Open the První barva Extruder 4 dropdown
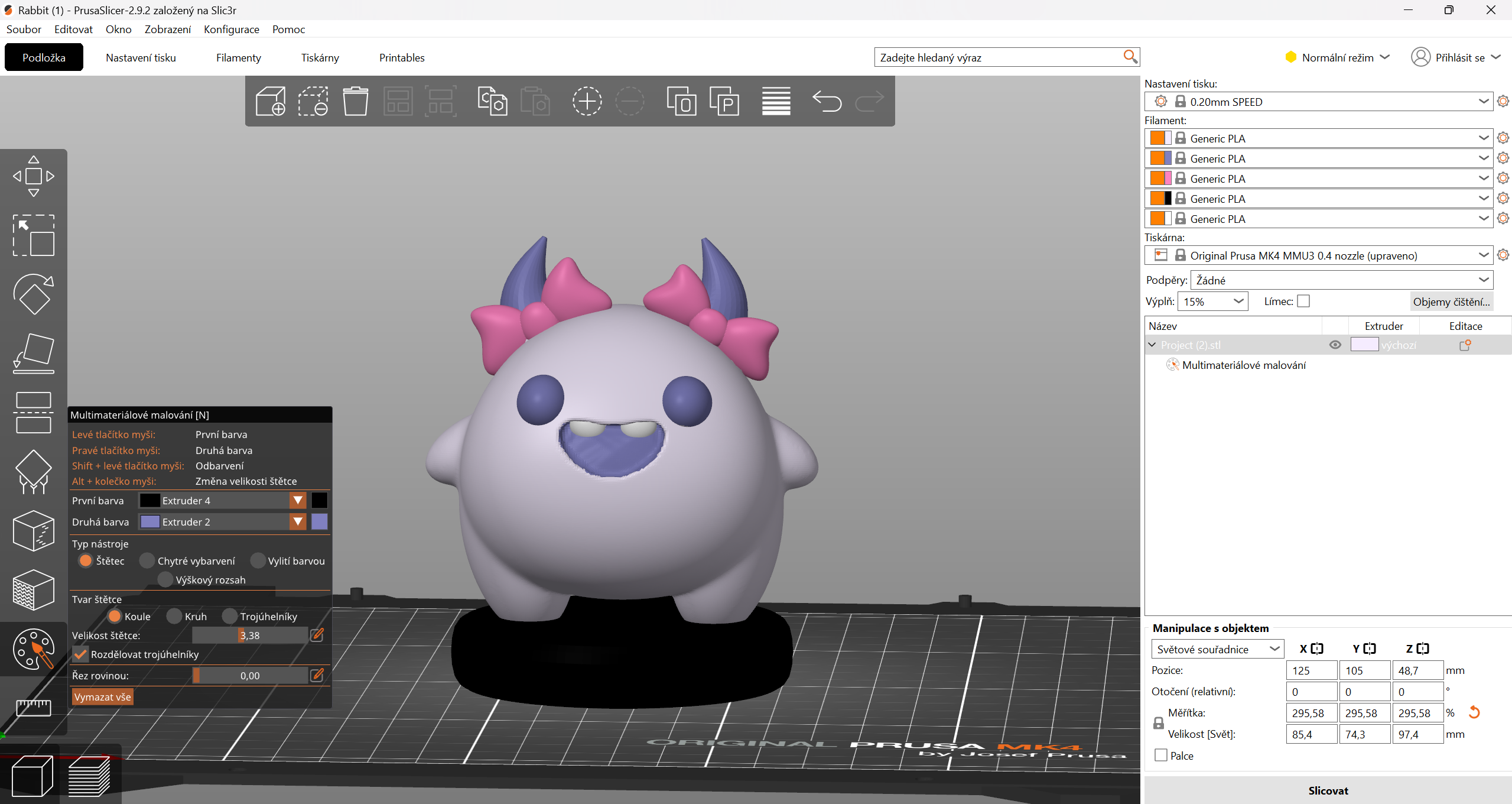Screen dimensions: 1512x804 pos(298,501)
